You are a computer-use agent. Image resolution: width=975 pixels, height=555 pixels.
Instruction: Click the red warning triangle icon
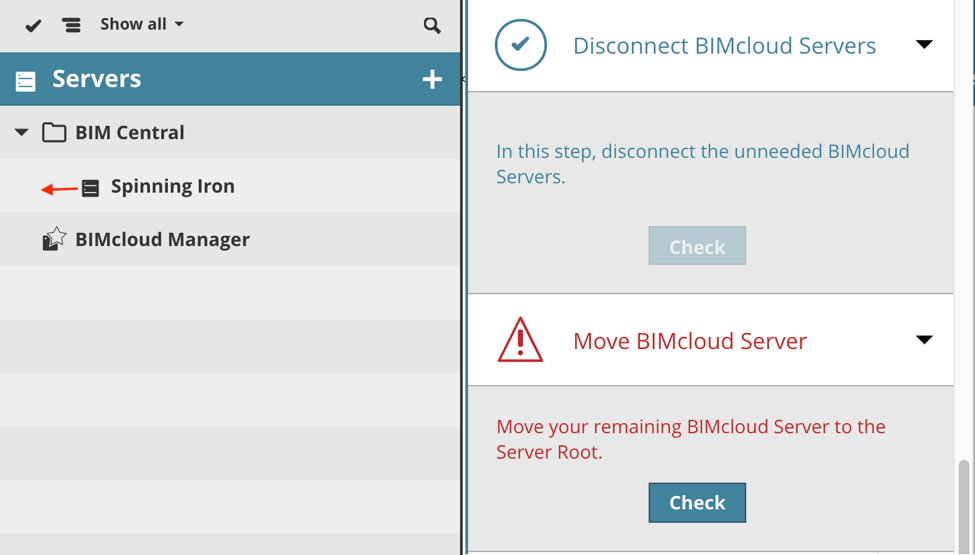520,340
